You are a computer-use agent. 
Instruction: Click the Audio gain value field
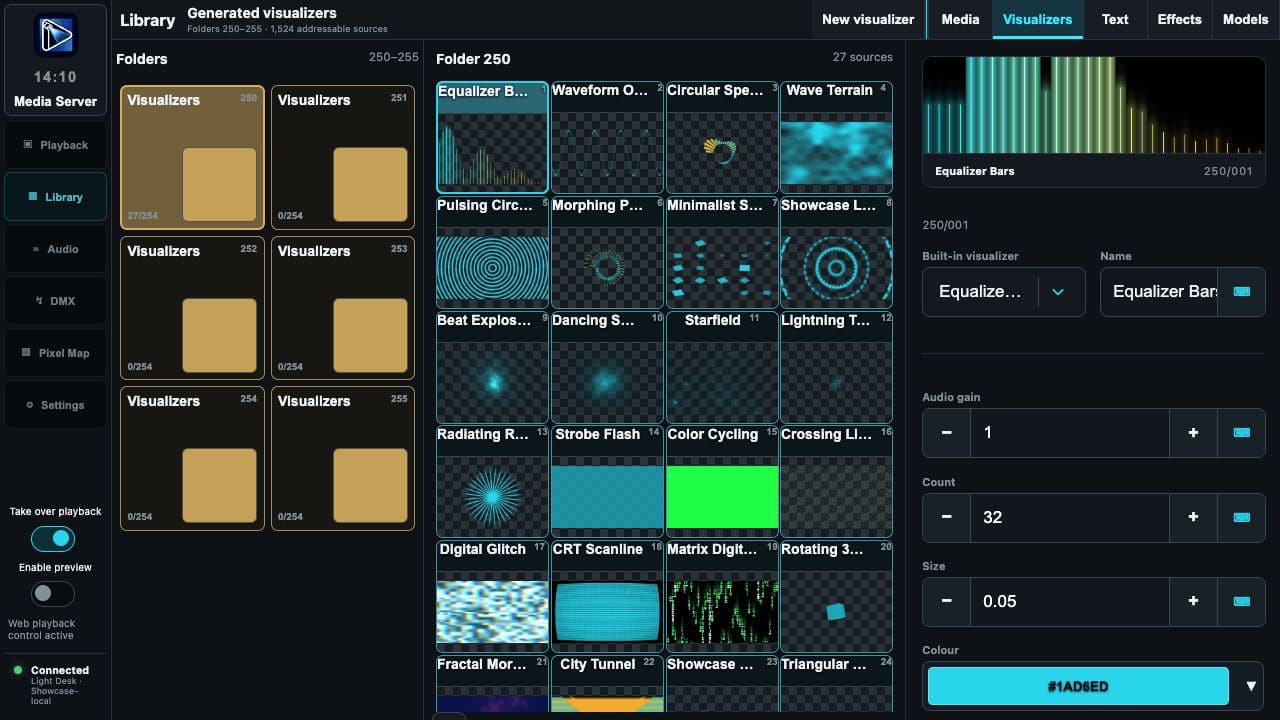(x=1070, y=432)
